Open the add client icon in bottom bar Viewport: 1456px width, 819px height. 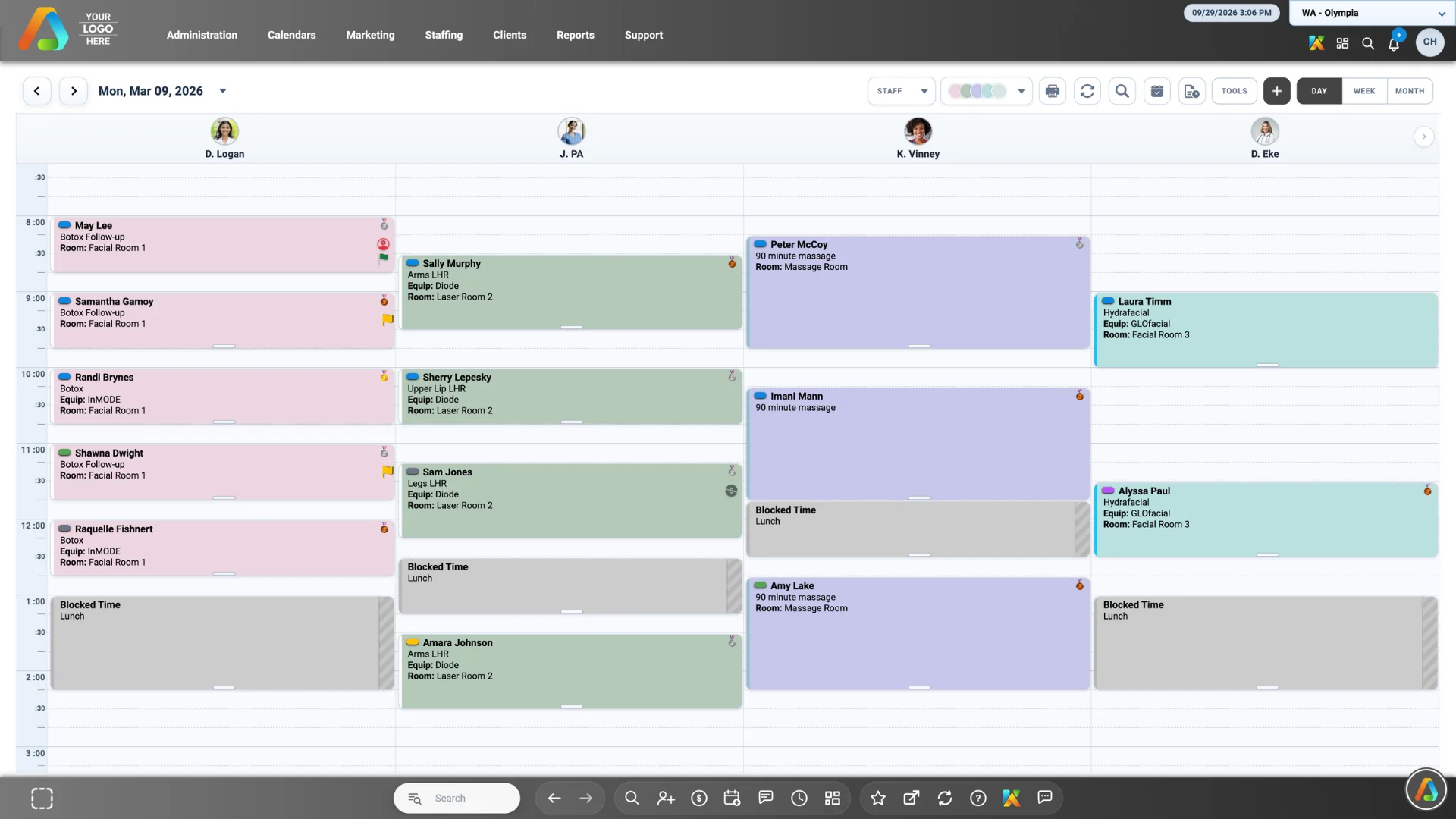click(x=666, y=798)
